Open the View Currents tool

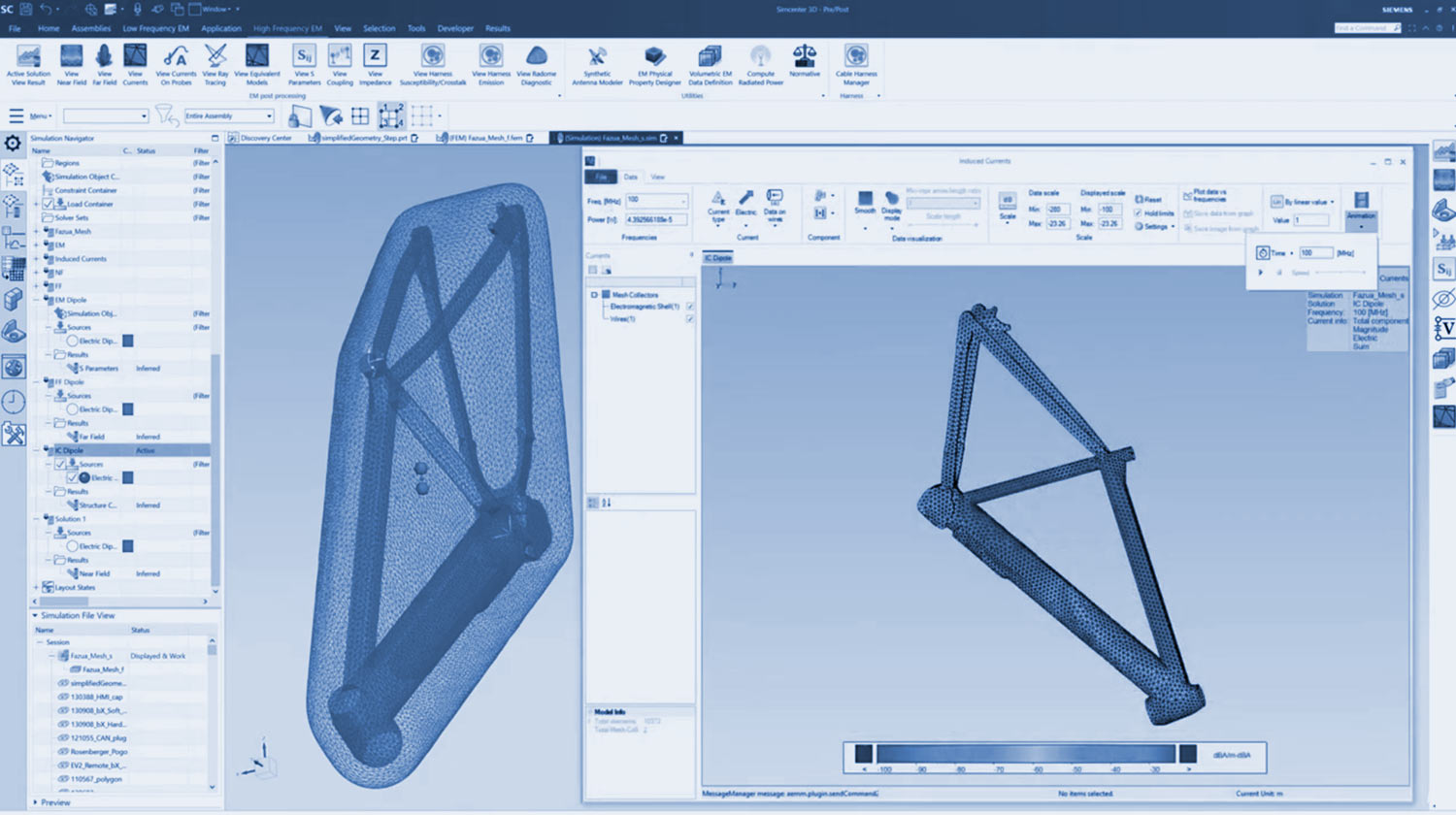click(135, 64)
